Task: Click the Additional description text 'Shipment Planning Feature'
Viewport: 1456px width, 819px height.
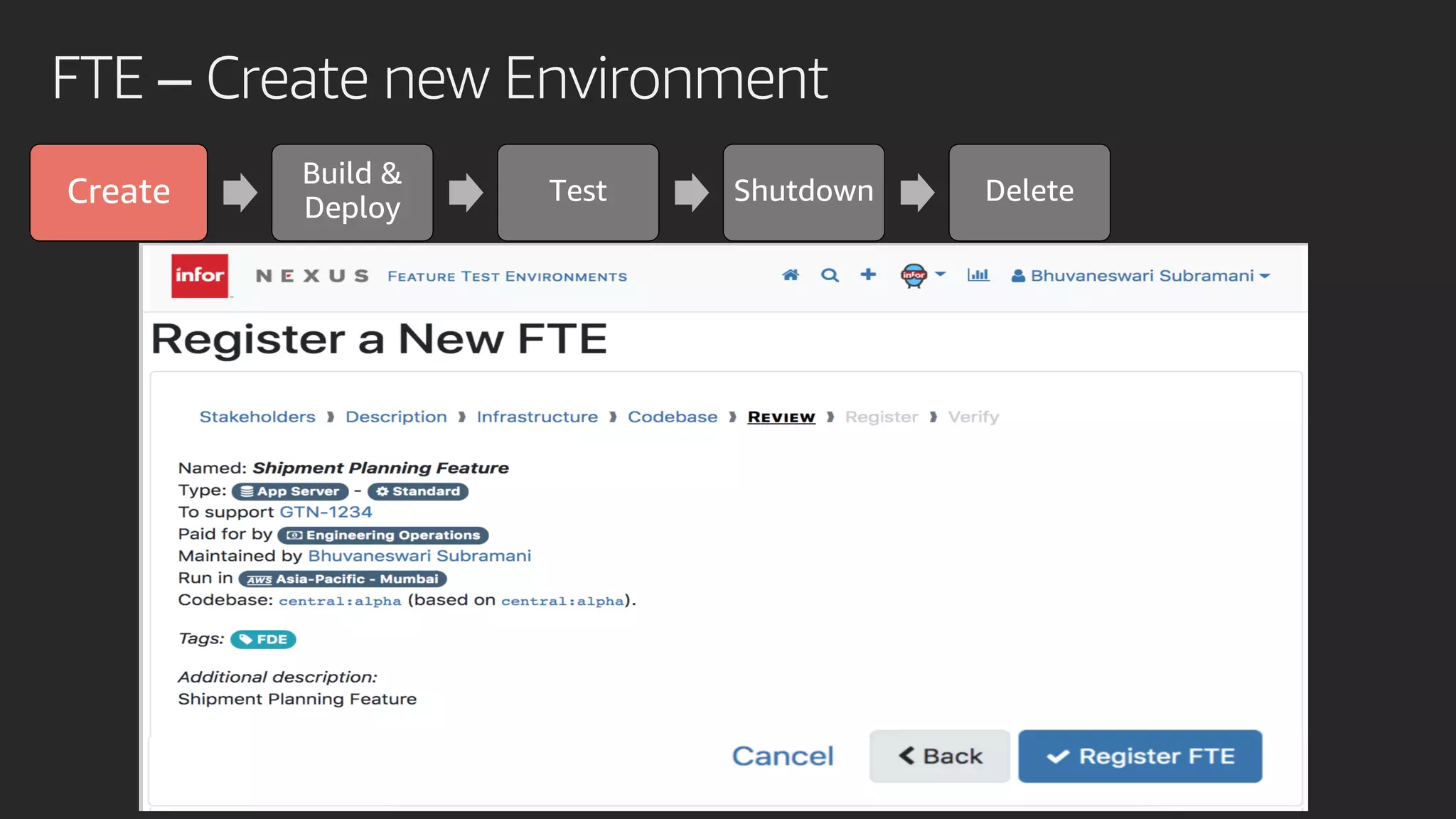Action: (297, 700)
